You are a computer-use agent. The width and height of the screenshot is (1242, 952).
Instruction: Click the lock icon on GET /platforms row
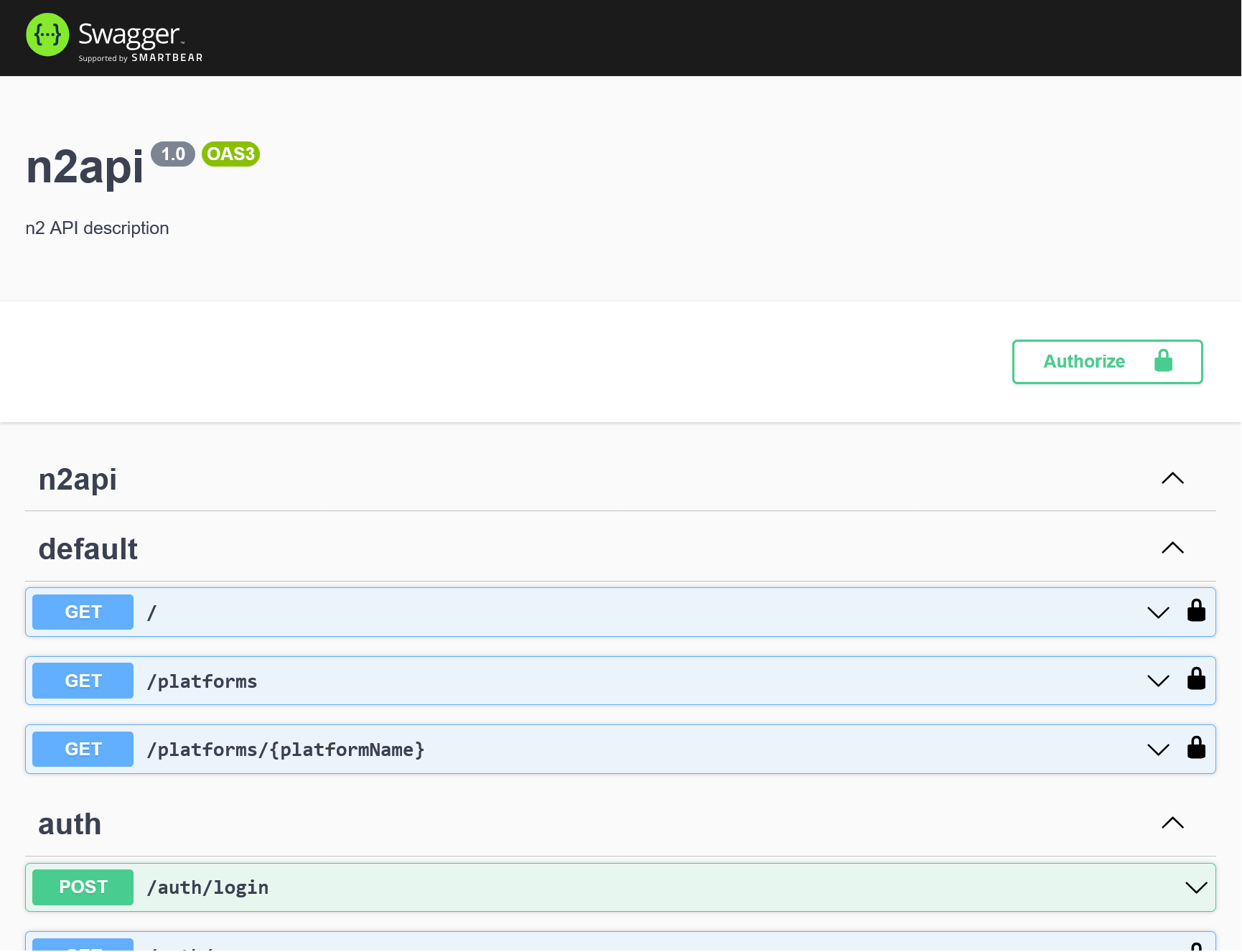click(1196, 679)
